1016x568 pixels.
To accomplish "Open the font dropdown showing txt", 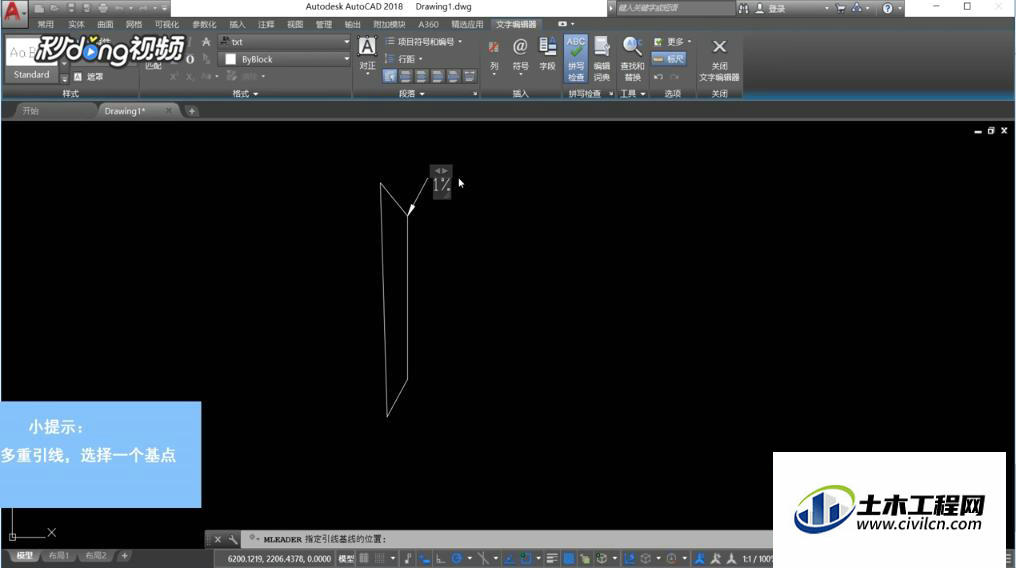I will click(284, 41).
